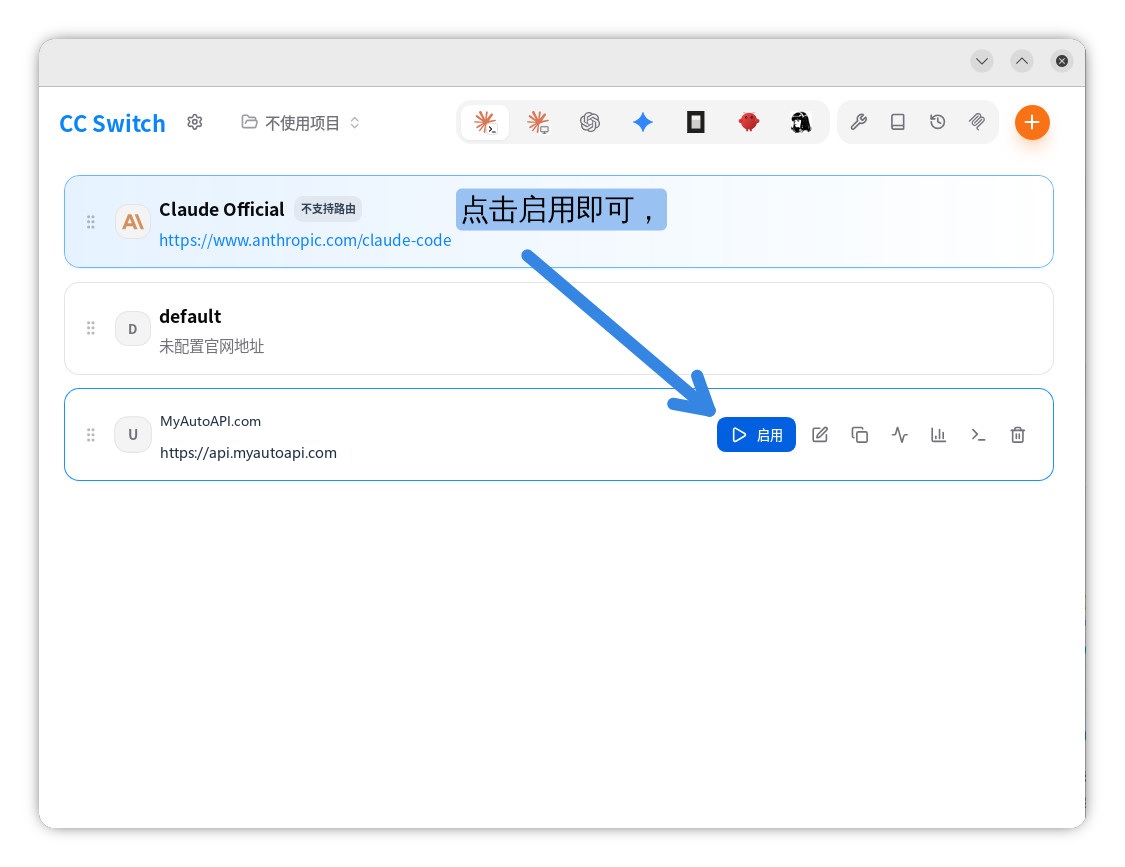Open terminal for MyAutoAPI.com provider
The width and height of the screenshot is (1125, 867).
(x=978, y=435)
